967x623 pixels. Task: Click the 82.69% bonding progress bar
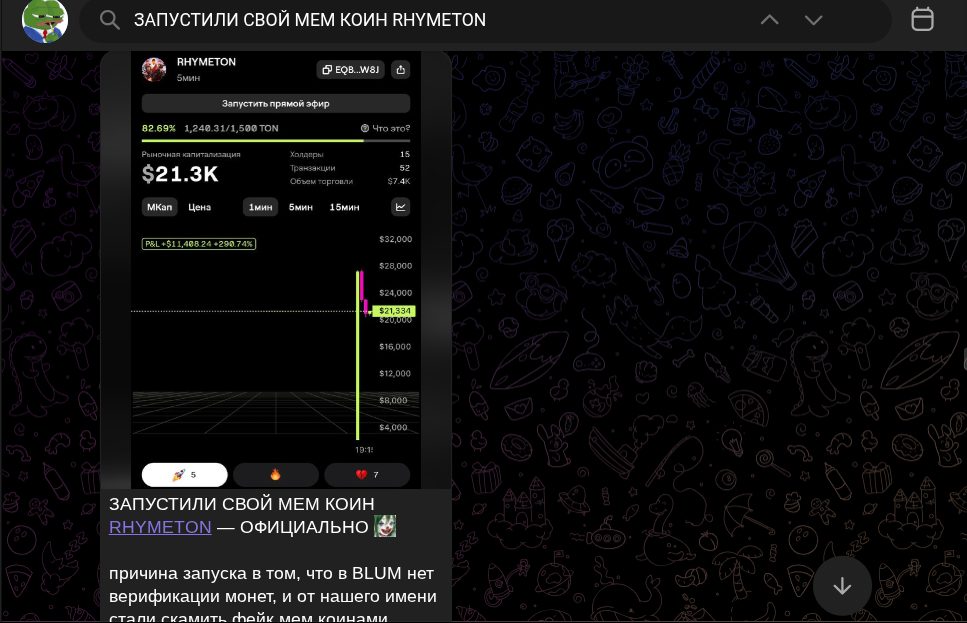coord(276,141)
